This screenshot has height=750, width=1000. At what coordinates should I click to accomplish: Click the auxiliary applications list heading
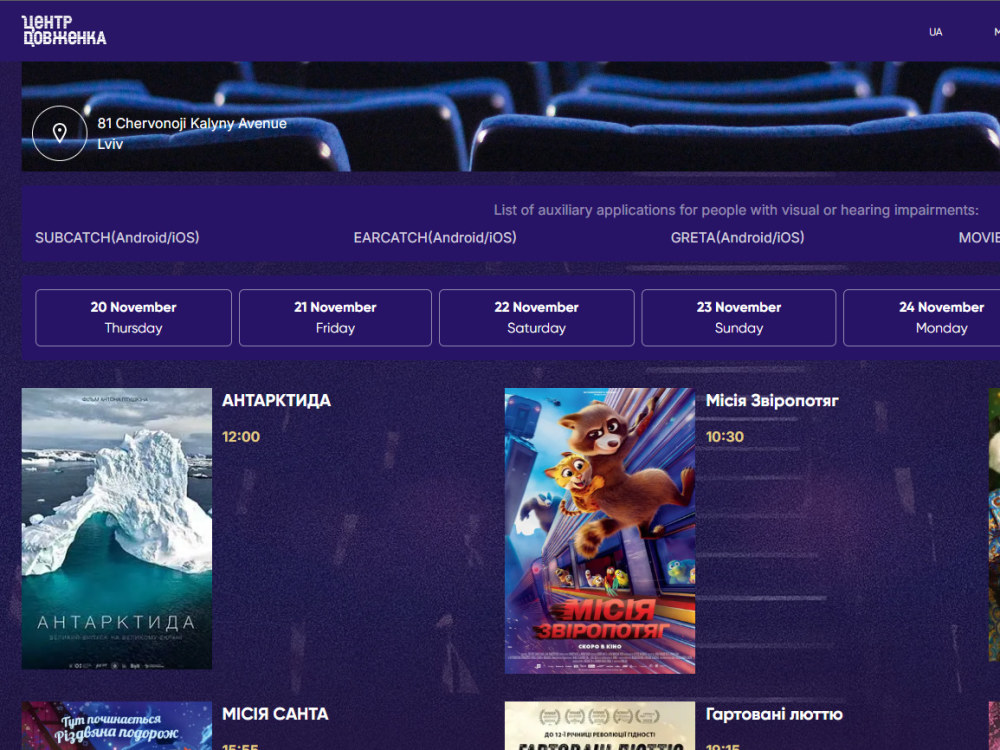click(x=735, y=210)
